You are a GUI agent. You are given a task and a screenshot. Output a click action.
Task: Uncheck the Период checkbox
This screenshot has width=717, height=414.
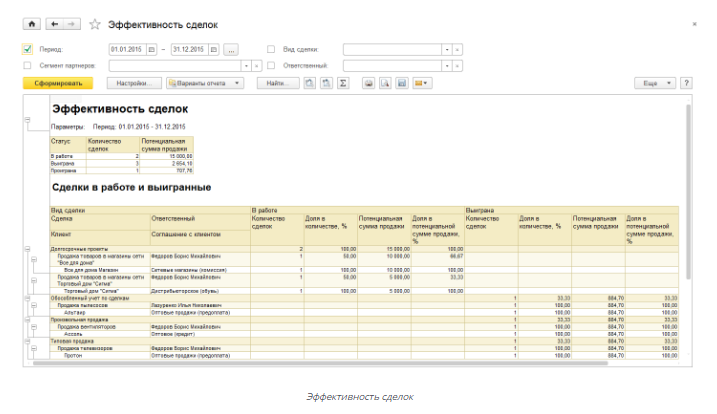tap(27, 49)
